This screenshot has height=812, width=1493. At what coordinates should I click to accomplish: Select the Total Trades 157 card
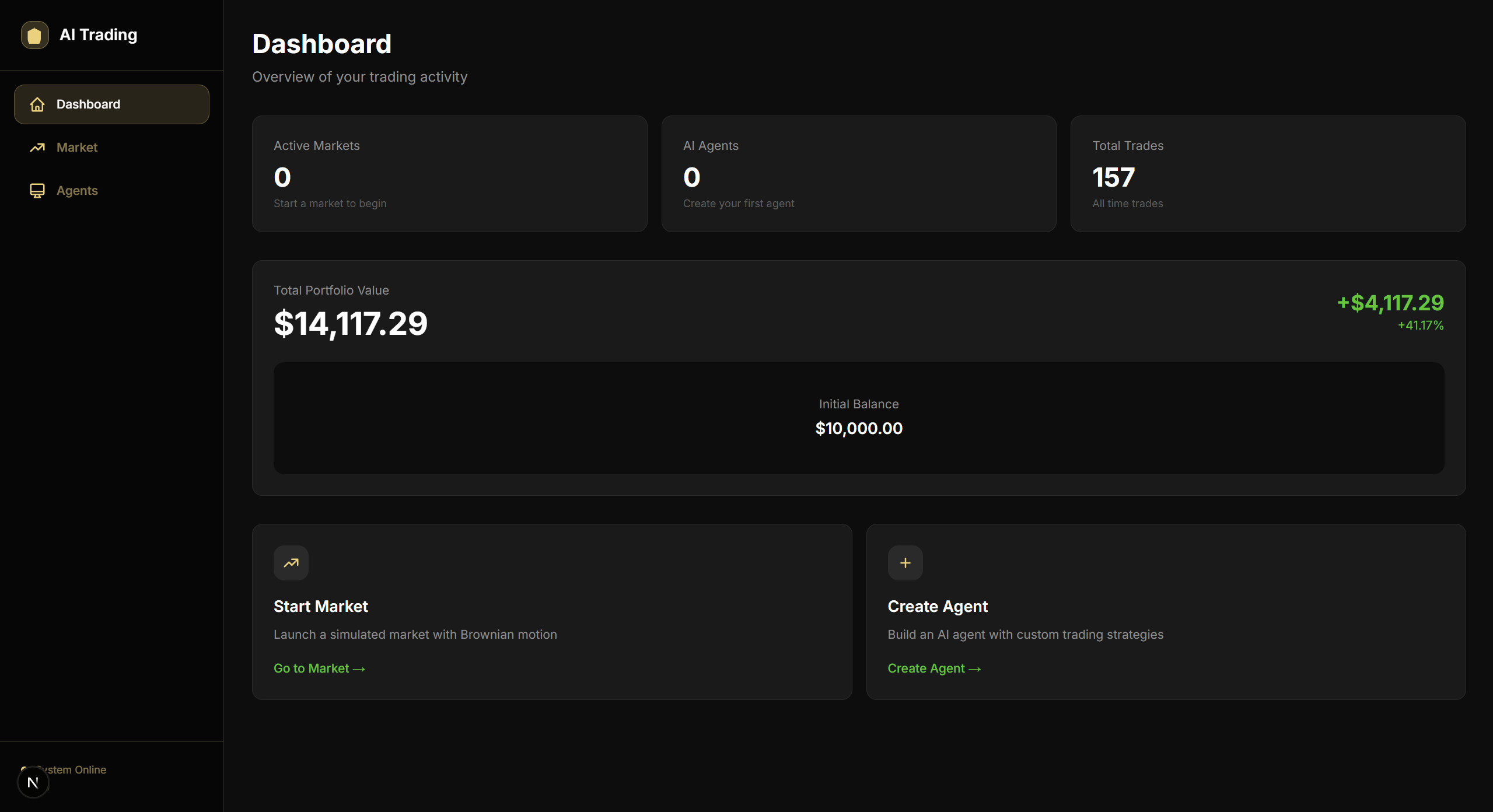point(1267,174)
